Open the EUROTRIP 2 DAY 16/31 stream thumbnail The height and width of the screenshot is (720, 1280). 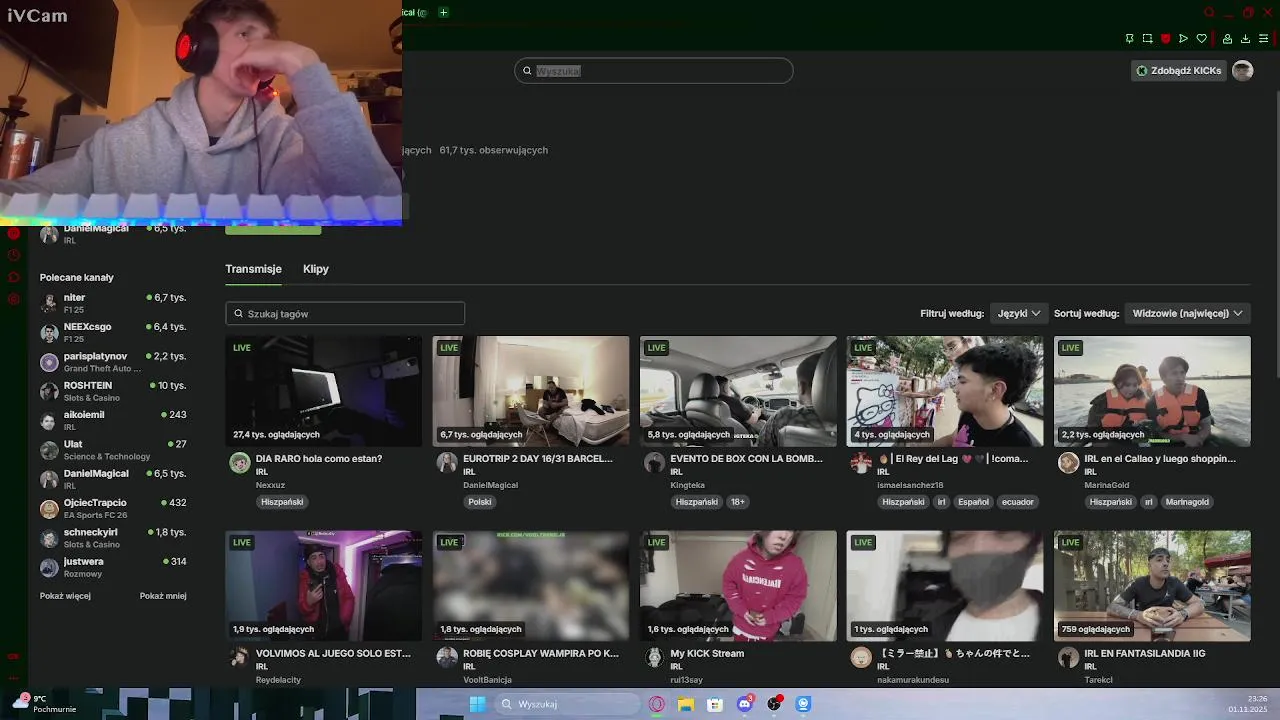click(x=531, y=391)
